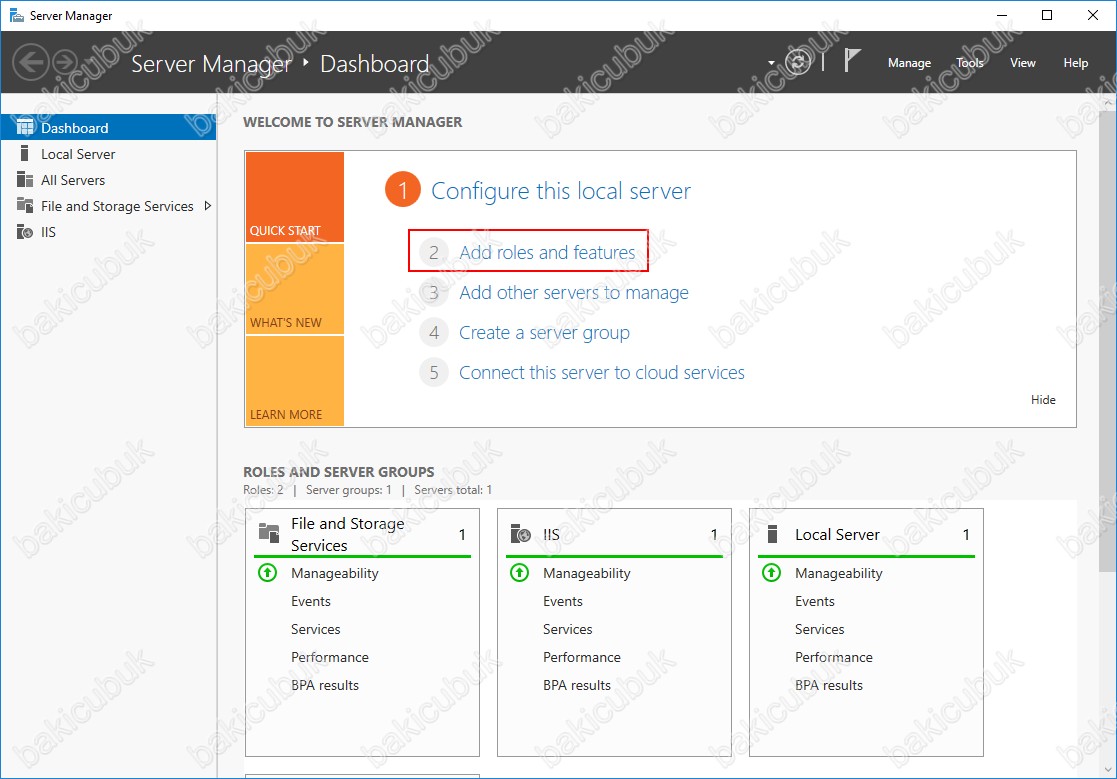Open Services in File and Storage tile
The height and width of the screenshot is (779, 1117).
pyautogui.click(x=316, y=629)
